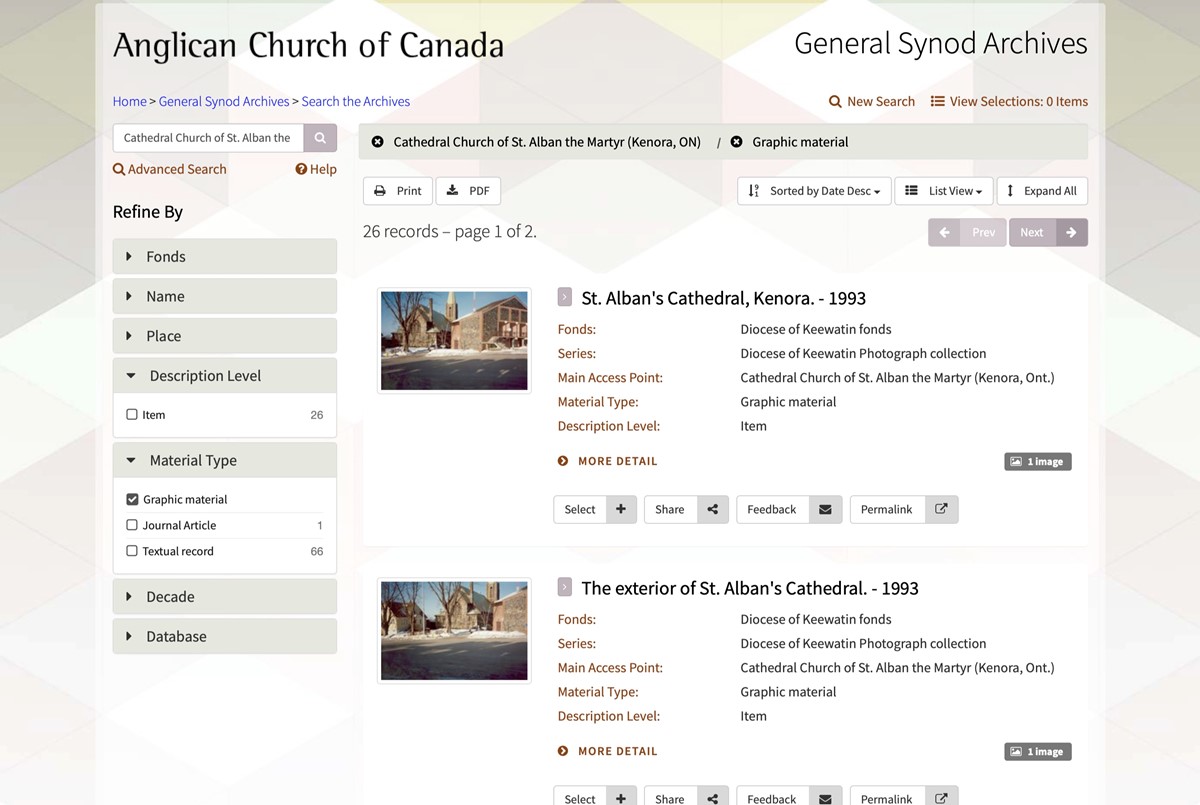The height and width of the screenshot is (805, 1200).
Task: Go to Home breadcrumb
Action: point(130,101)
